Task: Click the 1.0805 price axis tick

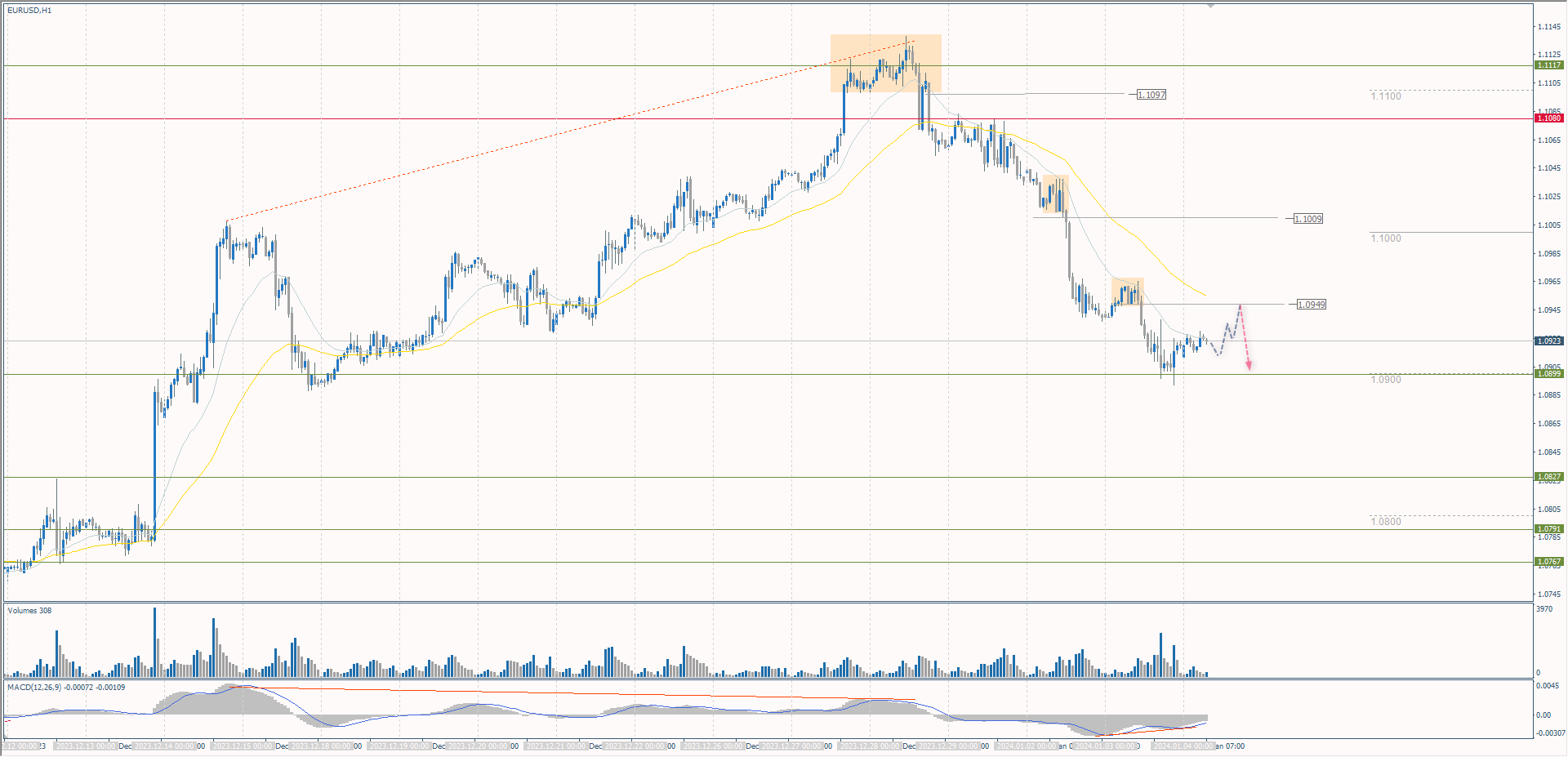Action: tap(1549, 510)
